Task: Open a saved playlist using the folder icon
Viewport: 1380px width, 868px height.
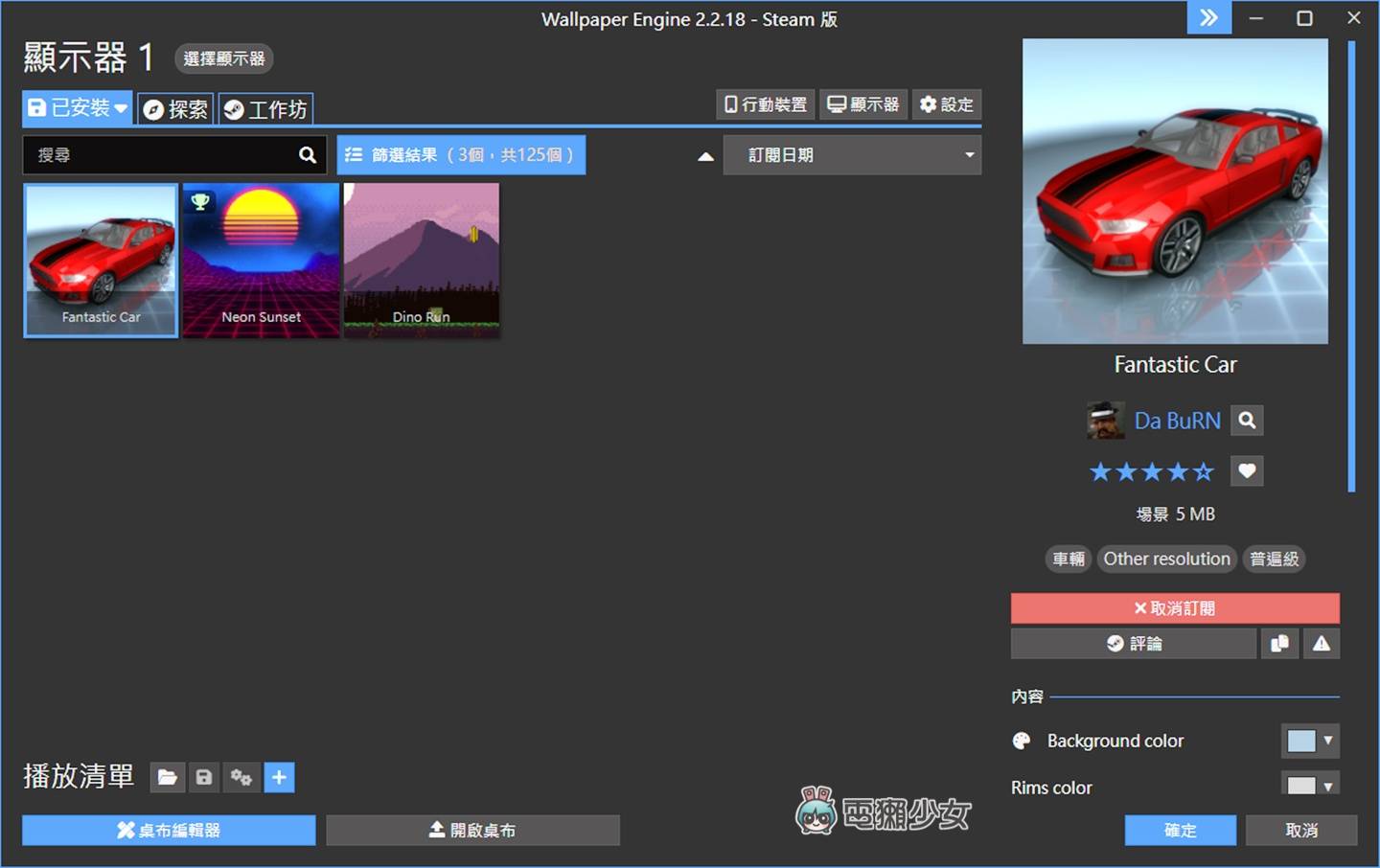Action: [x=167, y=777]
